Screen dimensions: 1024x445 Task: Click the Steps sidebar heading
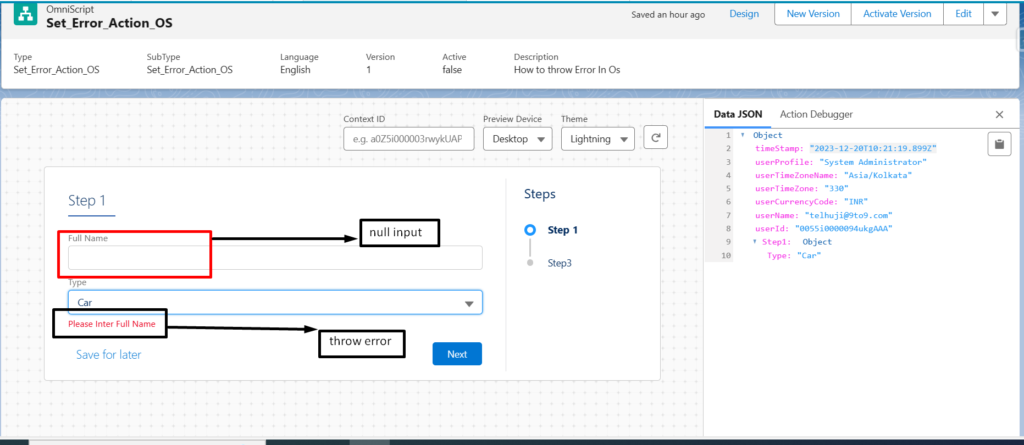539,194
